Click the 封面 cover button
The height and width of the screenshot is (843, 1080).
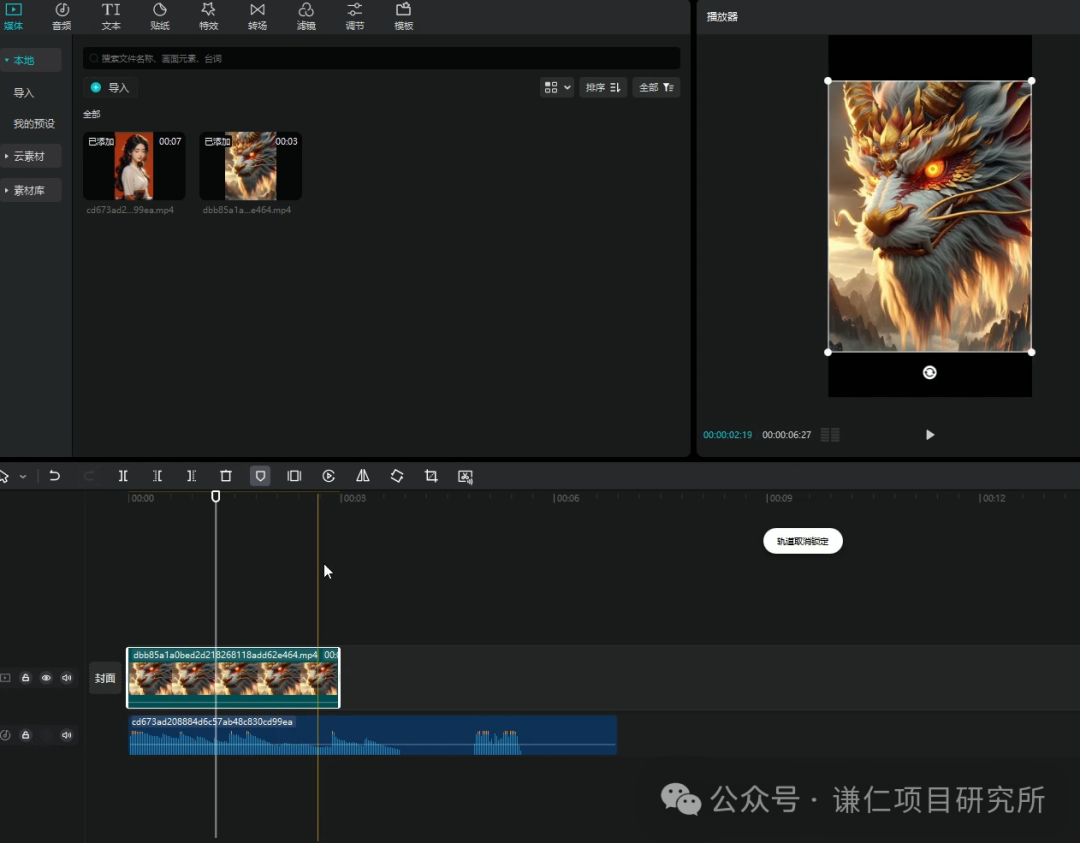tap(105, 678)
